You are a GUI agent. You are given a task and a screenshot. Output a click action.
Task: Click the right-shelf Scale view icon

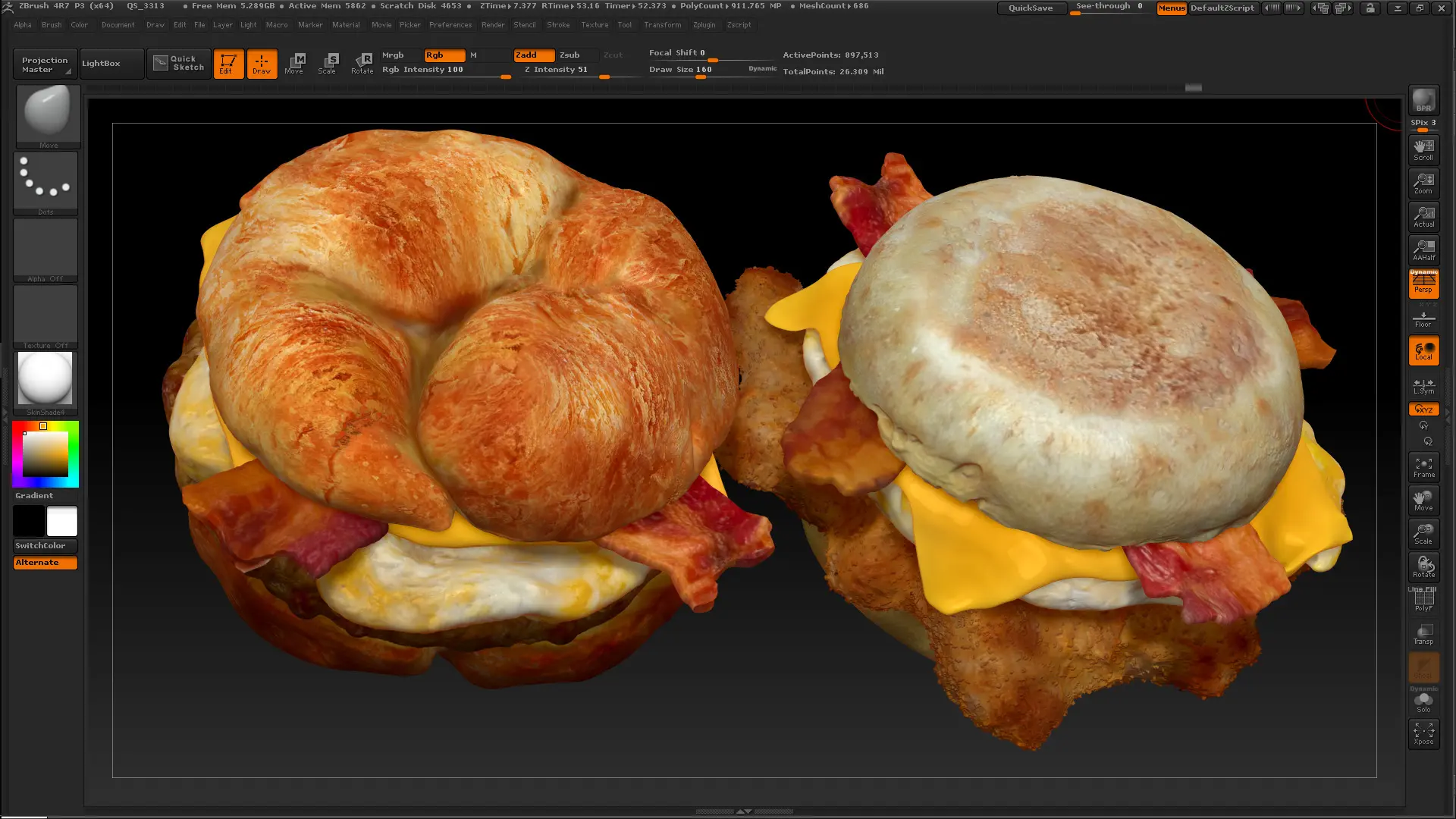[1423, 534]
